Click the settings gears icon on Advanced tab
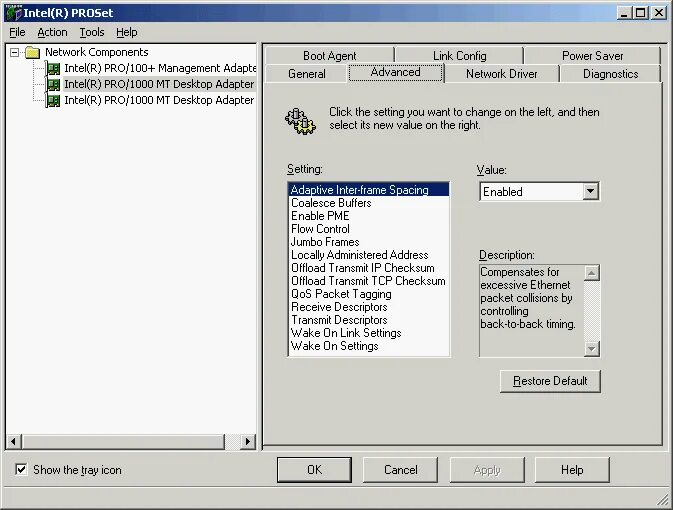Image resolution: width=673 pixels, height=510 pixels. 300,121
